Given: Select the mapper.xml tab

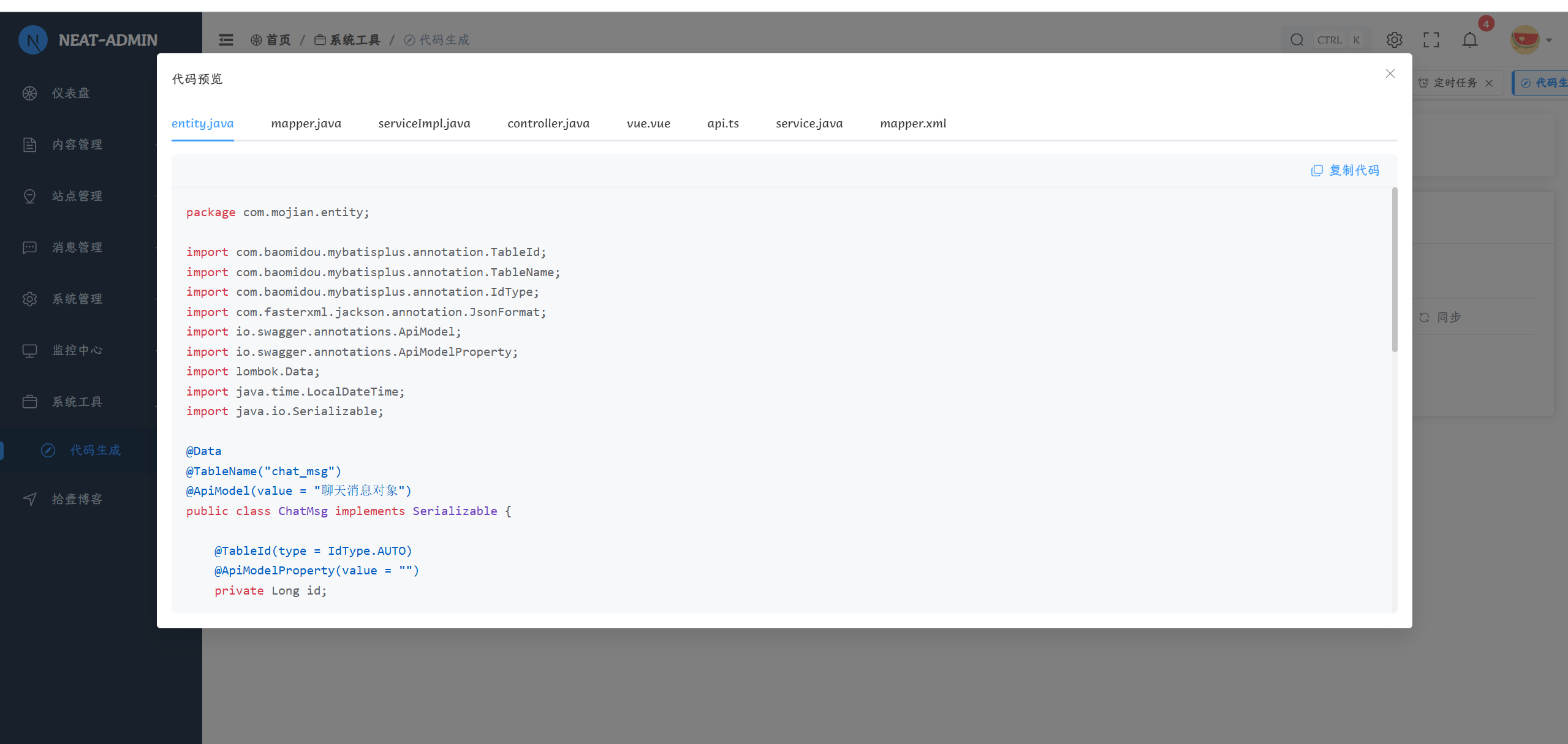Looking at the screenshot, I should (x=912, y=123).
